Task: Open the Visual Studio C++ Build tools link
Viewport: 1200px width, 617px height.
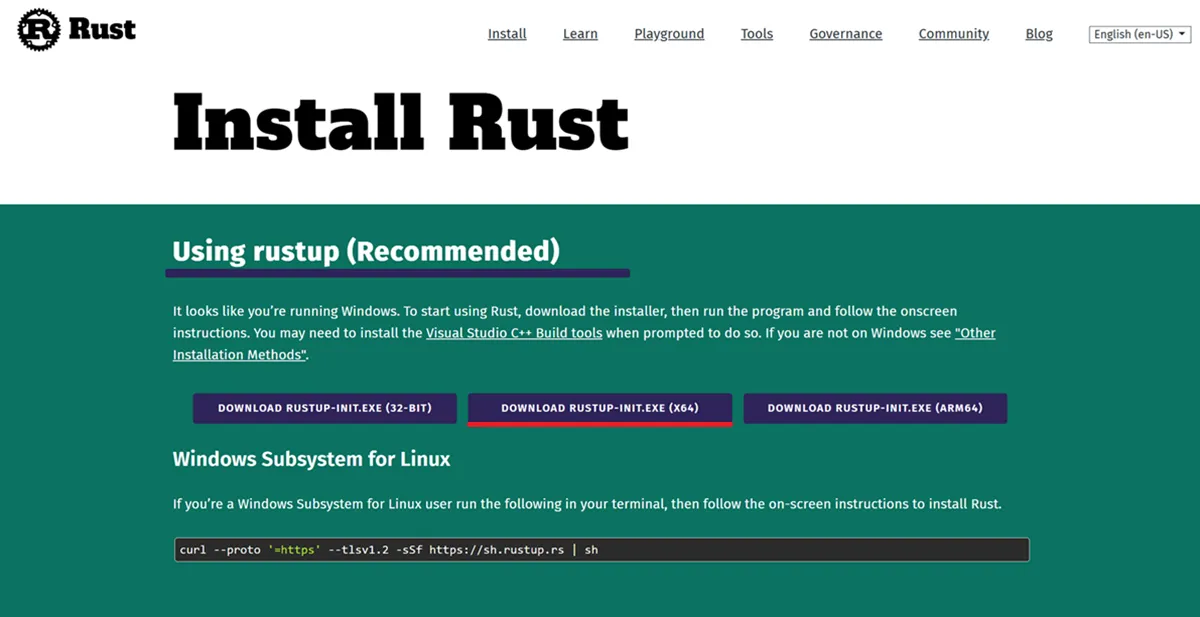Action: 516,332
